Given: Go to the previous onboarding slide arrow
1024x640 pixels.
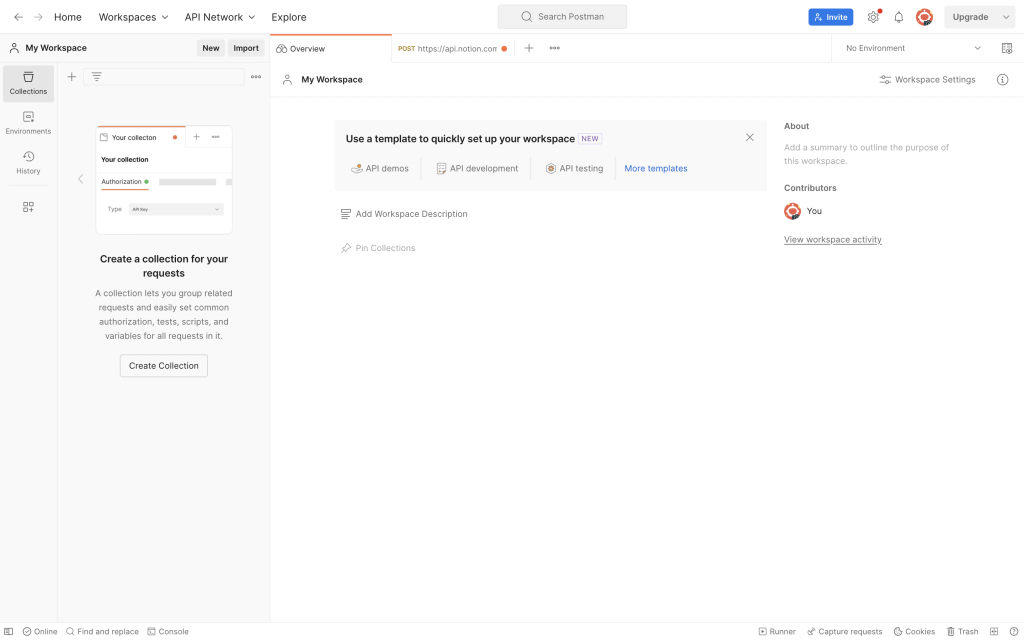Looking at the screenshot, I should [81, 179].
